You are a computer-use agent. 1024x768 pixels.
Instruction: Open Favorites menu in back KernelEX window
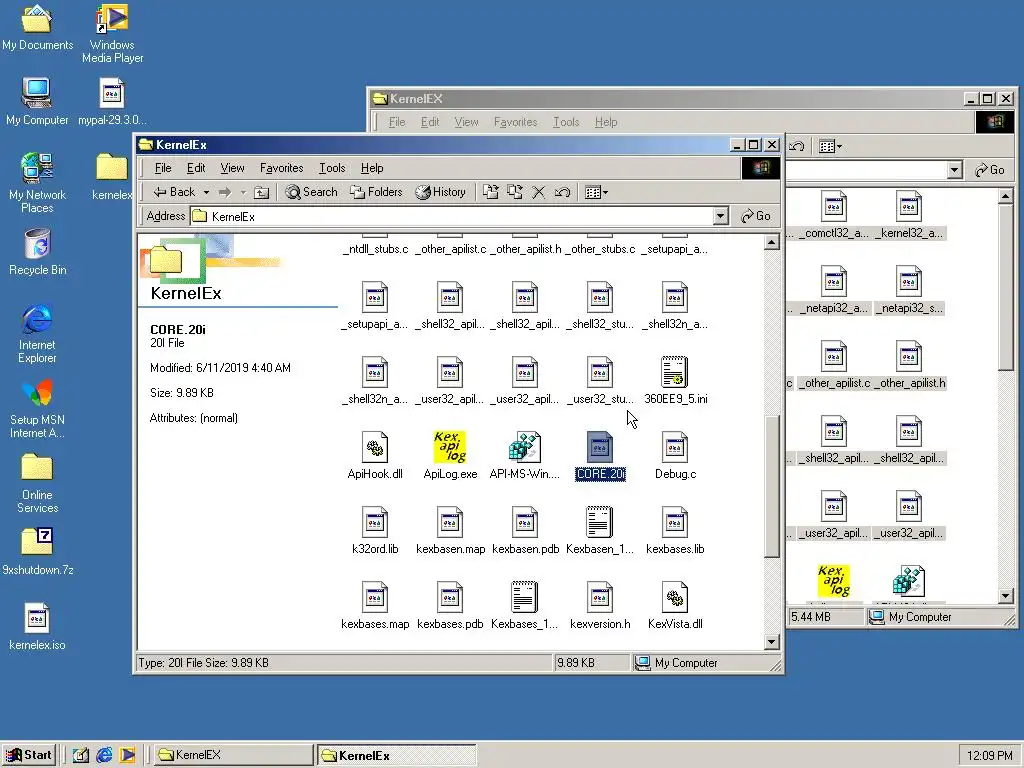pyautogui.click(x=515, y=122)
